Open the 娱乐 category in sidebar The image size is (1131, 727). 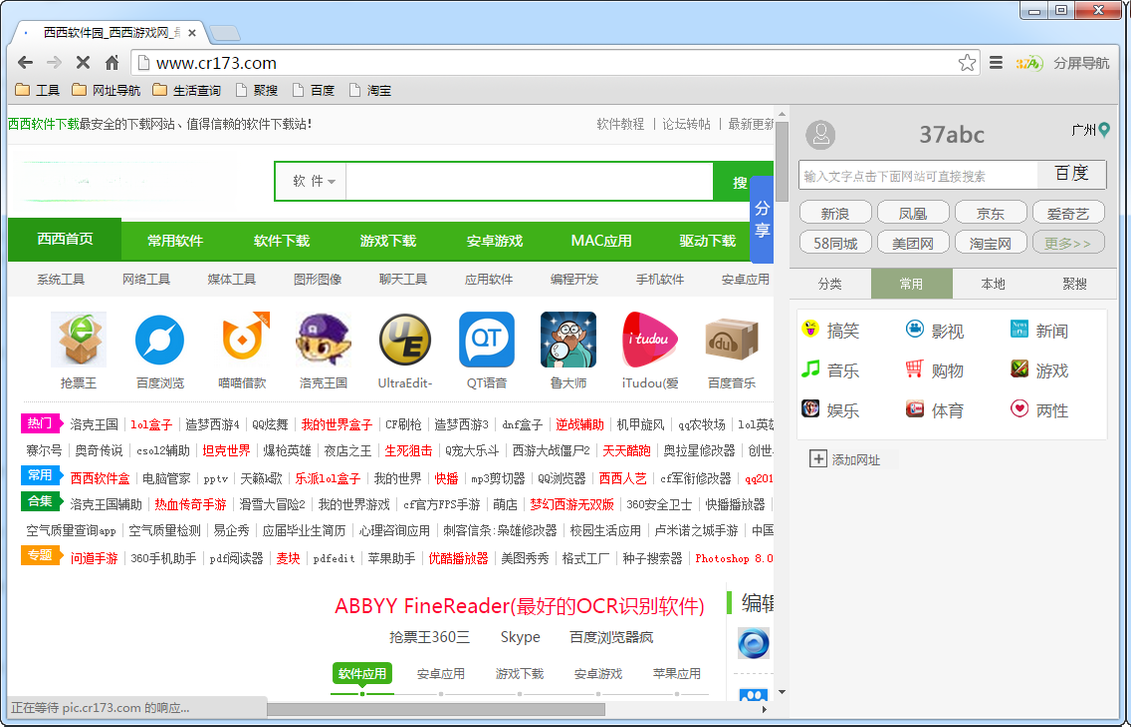coord(831,410)
